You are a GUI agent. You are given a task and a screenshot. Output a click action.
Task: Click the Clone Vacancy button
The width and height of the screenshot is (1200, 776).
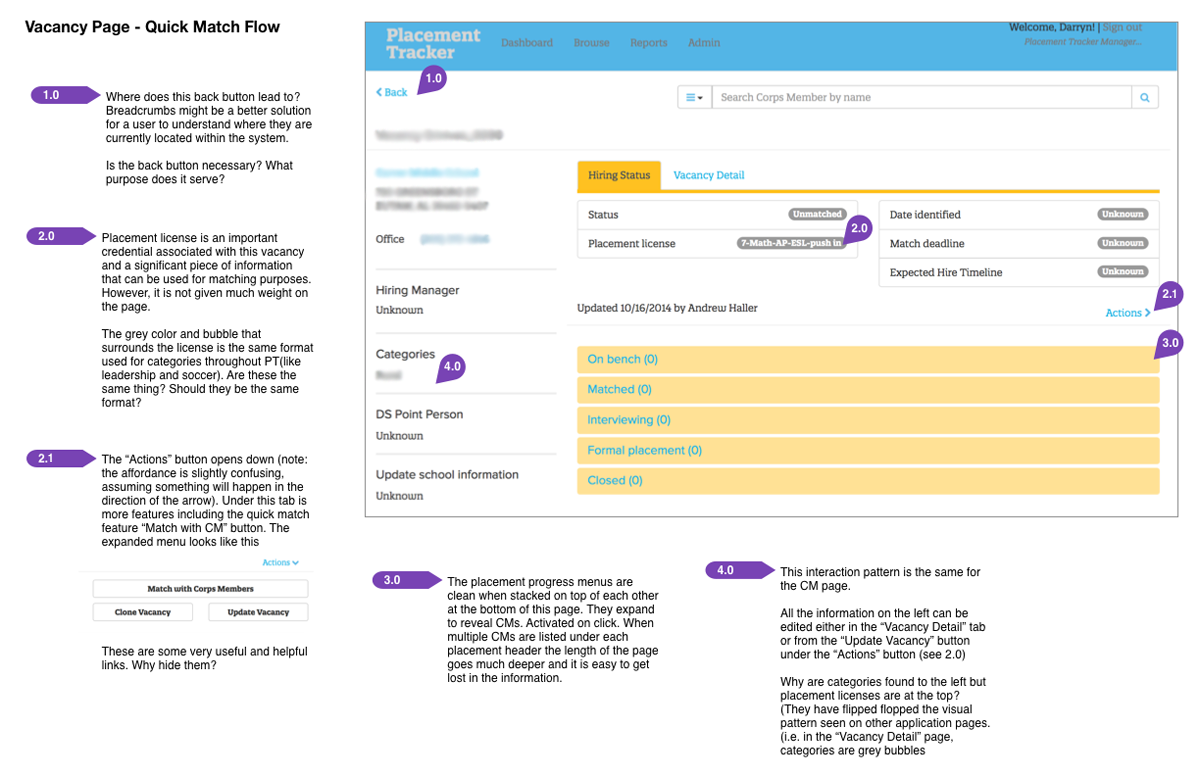coord(143,612)
